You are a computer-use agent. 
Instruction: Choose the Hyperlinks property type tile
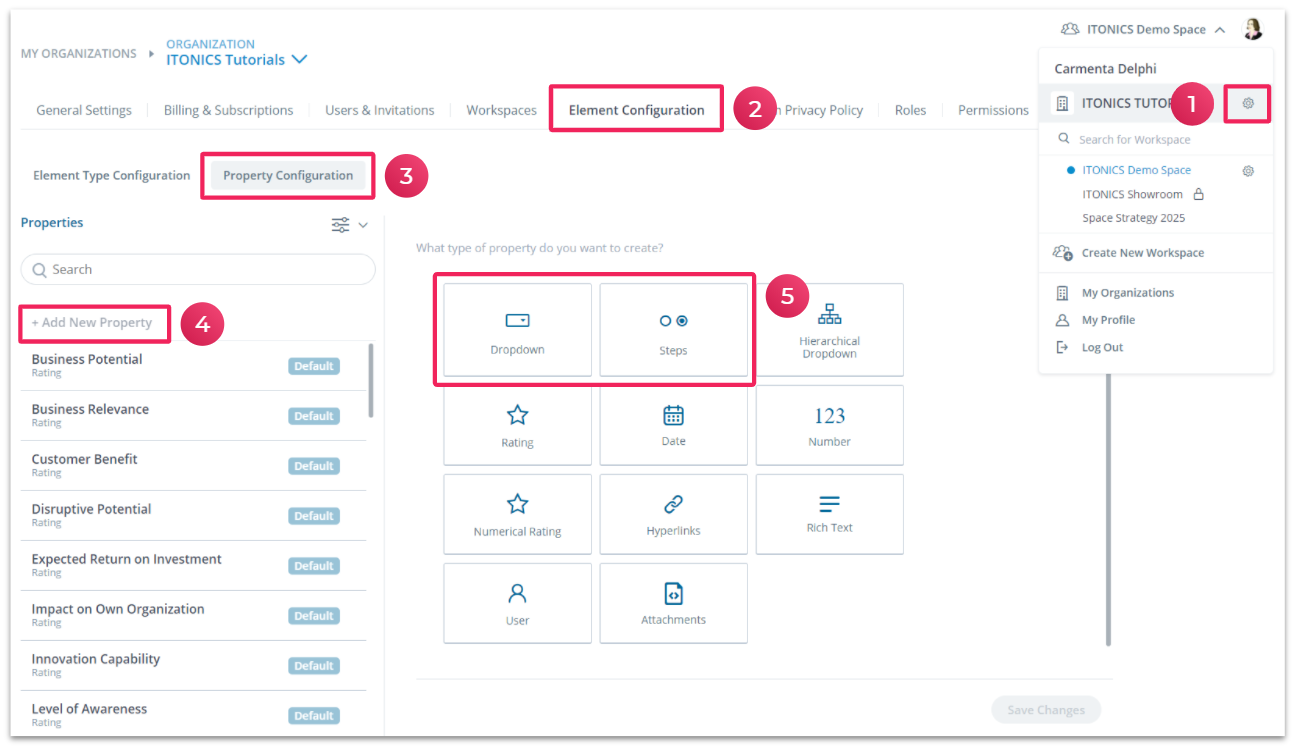pyautogui.click(x=673, y=514)
